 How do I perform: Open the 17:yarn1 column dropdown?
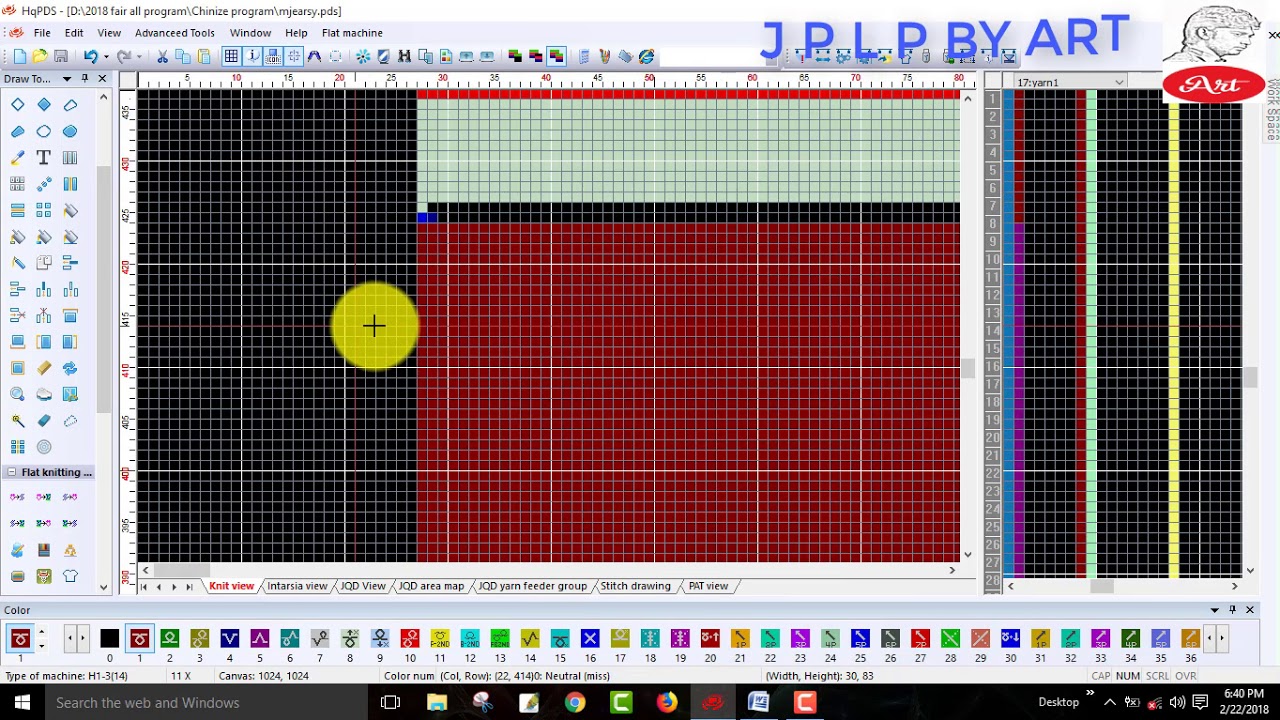click(x=1119, y=82)
